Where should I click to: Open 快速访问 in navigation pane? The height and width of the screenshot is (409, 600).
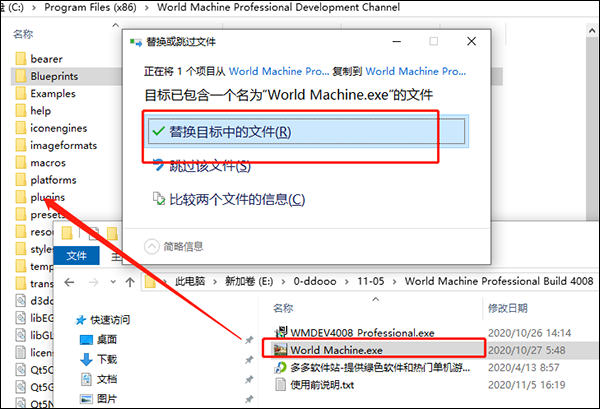coord(103,320)
